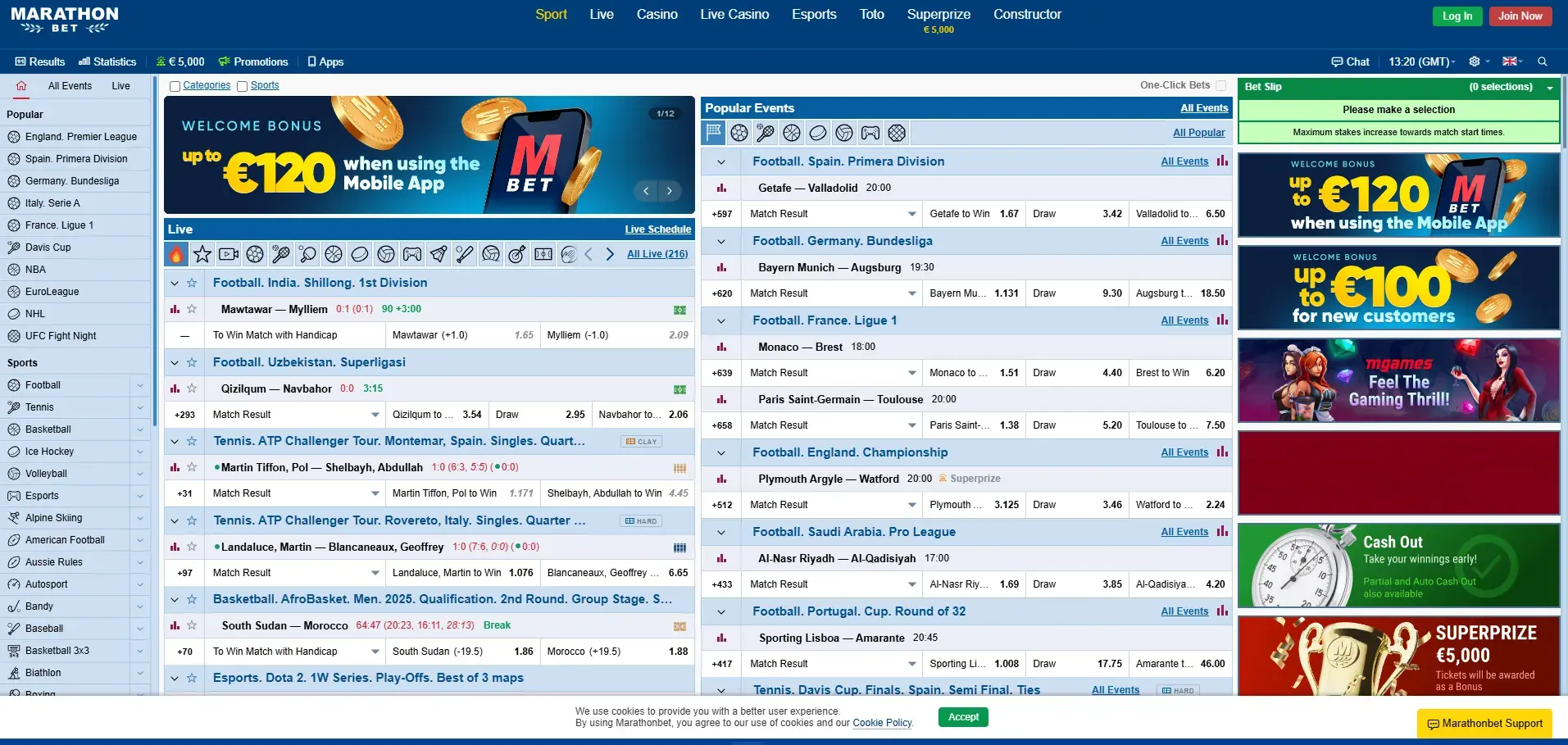The width and height of the screenshot is (1568, 745).
Task: Enable the One-Click Bets checkbox
Action: (1221, 85)
